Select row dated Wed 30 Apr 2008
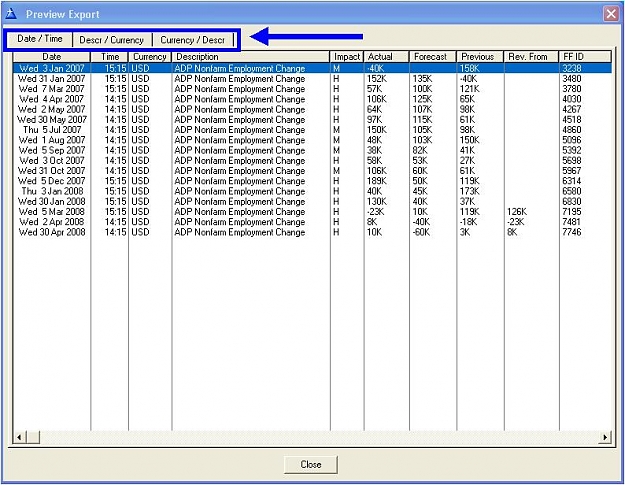The height and width of the screenshot is (485, 625). [312, 232]
